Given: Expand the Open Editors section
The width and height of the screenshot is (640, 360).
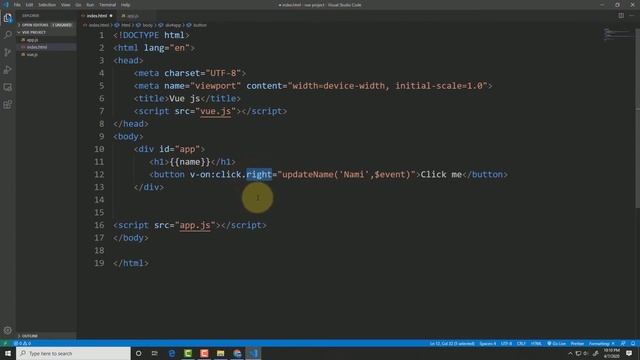Looking at the screenshot, I should [45, 25].
